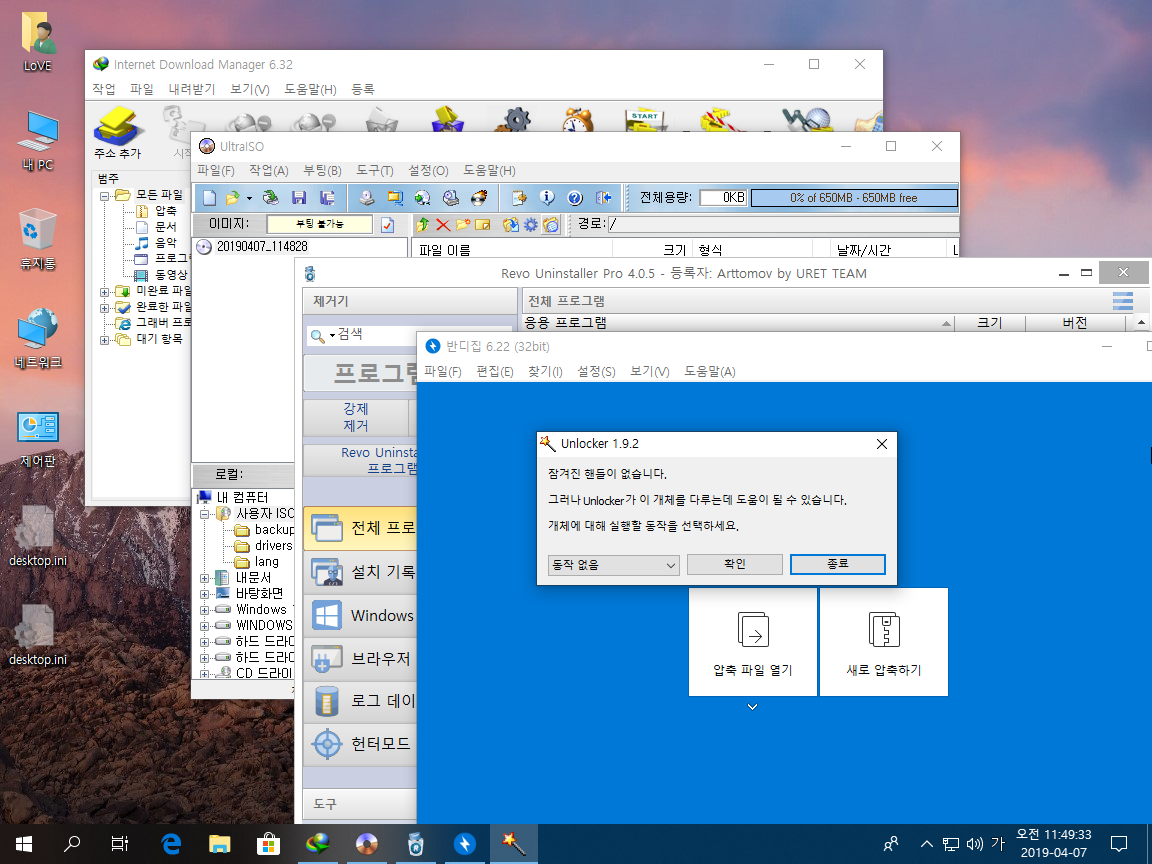This screenshot has height=864, width=1152.
Task: Click 종료 button in Unlocker dialog
Action: click(x=838, y=564)
